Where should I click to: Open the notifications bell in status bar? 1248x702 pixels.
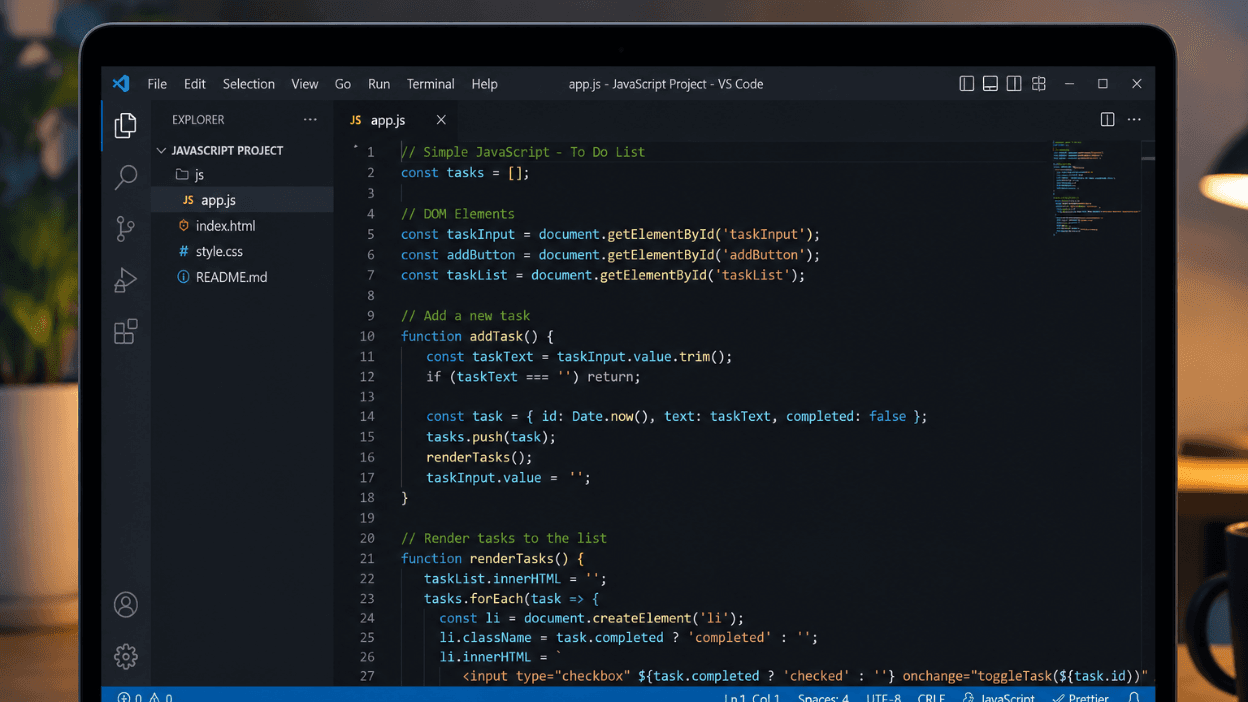coord(1134,697)
